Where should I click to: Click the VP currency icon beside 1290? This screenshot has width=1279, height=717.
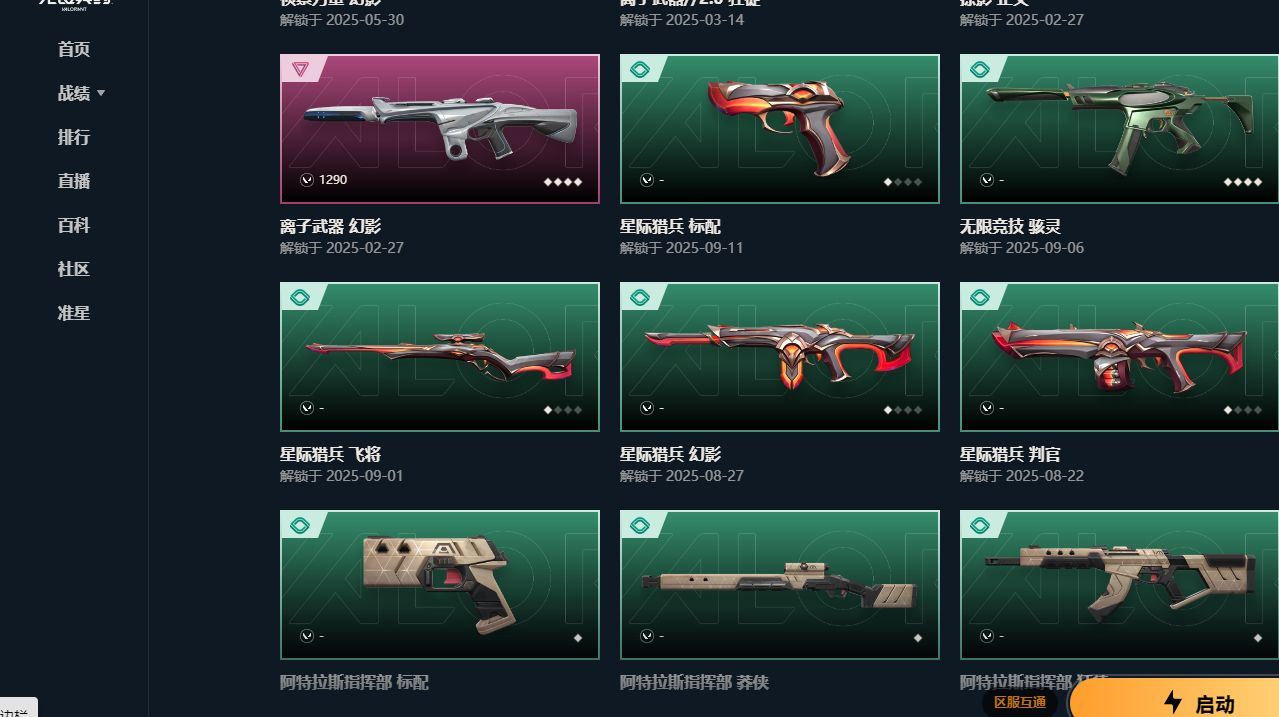tap(307, 180)
